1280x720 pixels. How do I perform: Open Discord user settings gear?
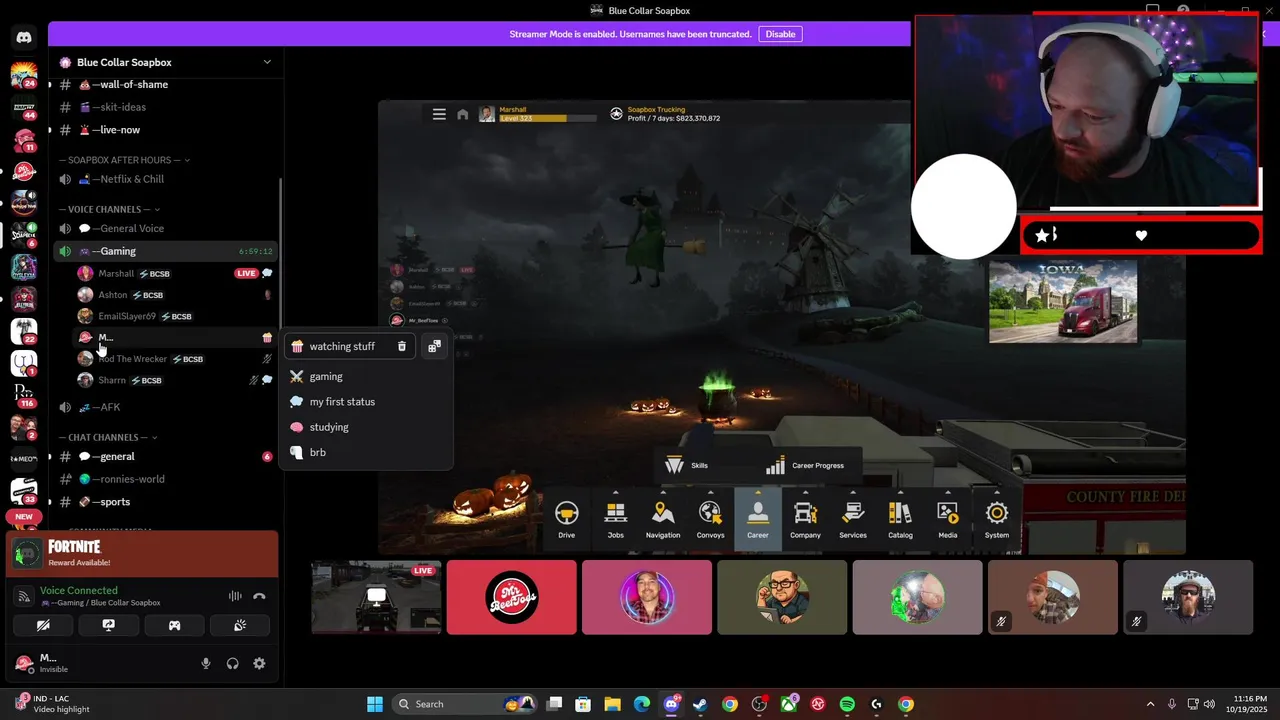(x=259, y=663)
